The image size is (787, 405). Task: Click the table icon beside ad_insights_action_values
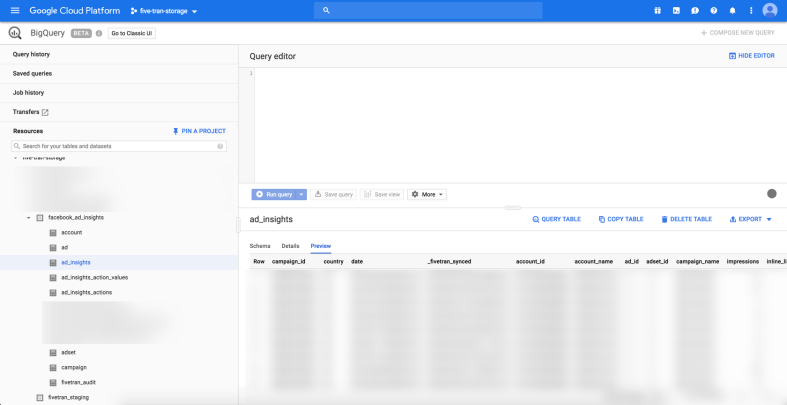(53, 278)
